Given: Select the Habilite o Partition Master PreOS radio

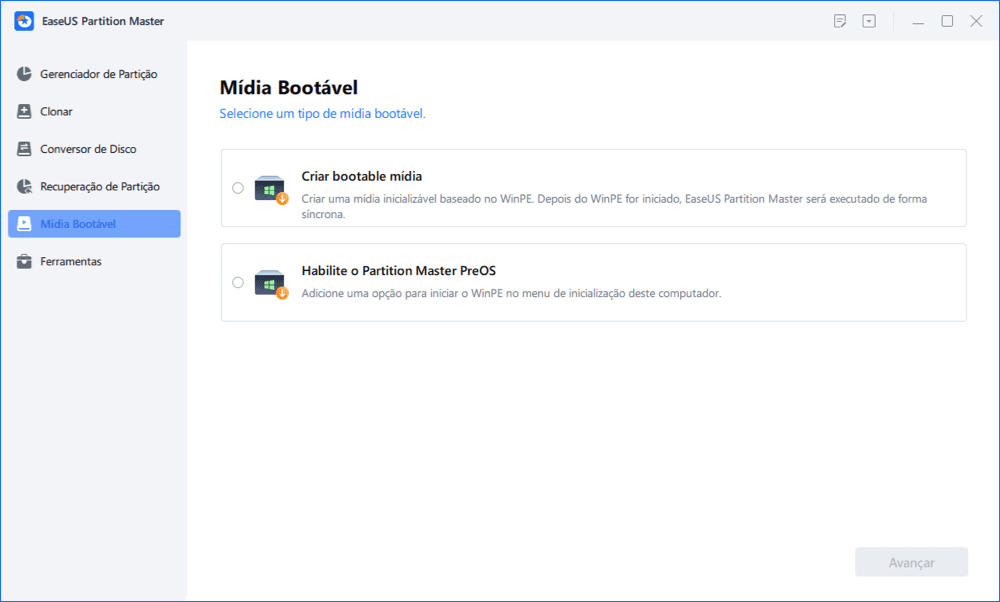Looking at the screenshot, I should (x=238, y=283).
